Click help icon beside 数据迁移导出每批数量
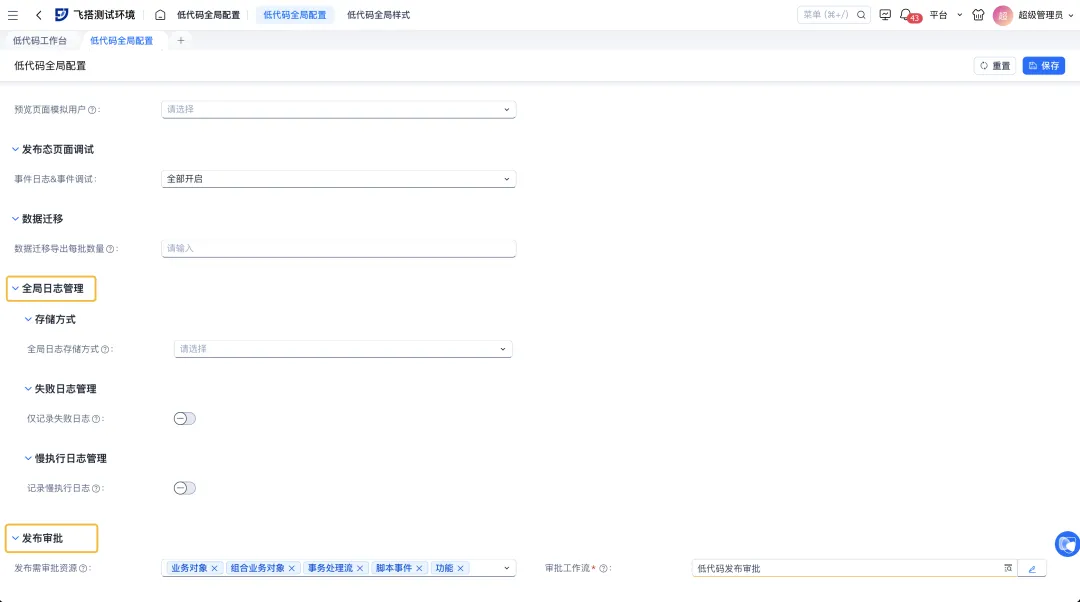The image size is (1080, 602). 110,249
